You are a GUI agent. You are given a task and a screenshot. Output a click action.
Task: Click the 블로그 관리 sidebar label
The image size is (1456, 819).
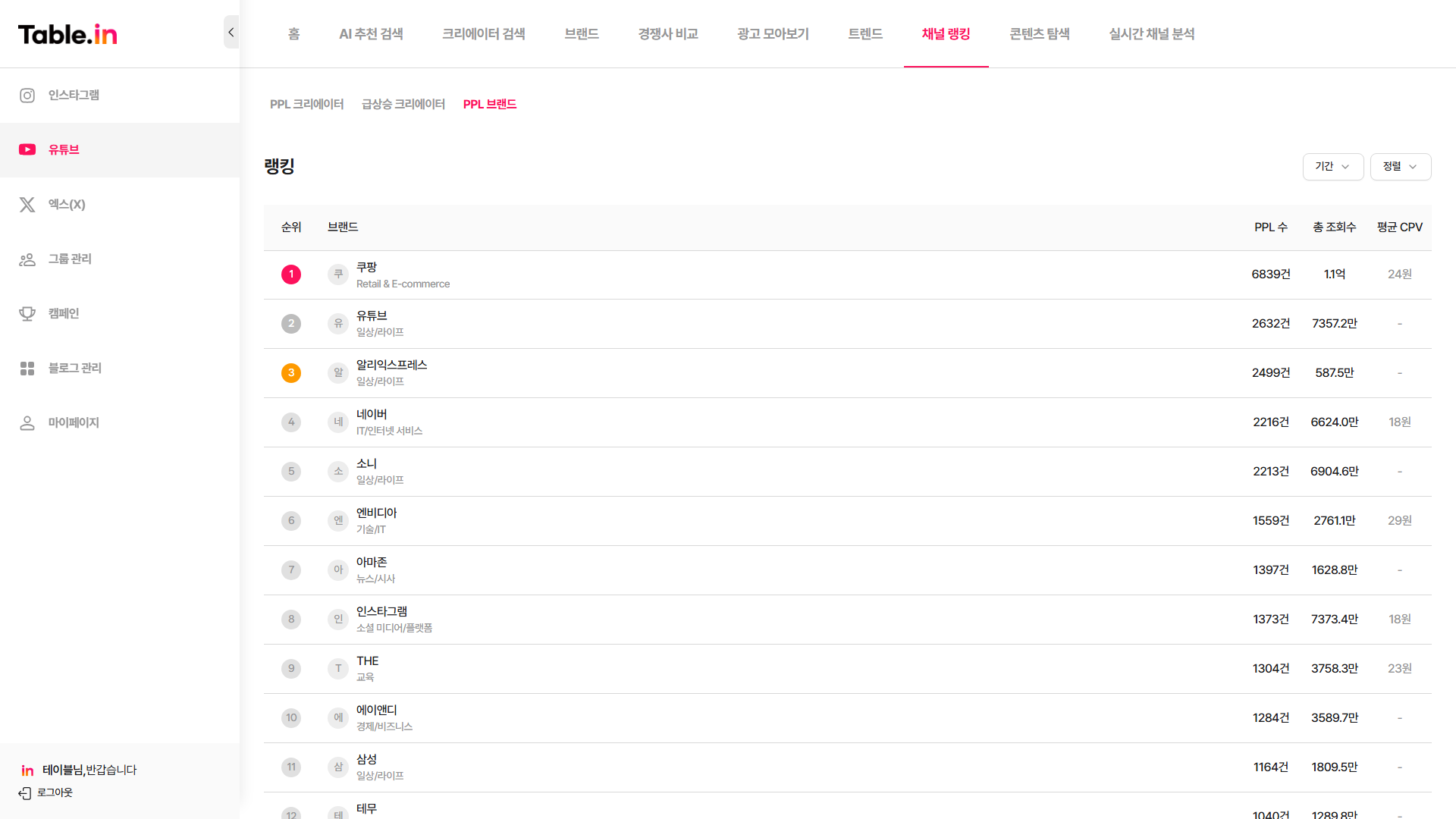[x=75, y=368]
